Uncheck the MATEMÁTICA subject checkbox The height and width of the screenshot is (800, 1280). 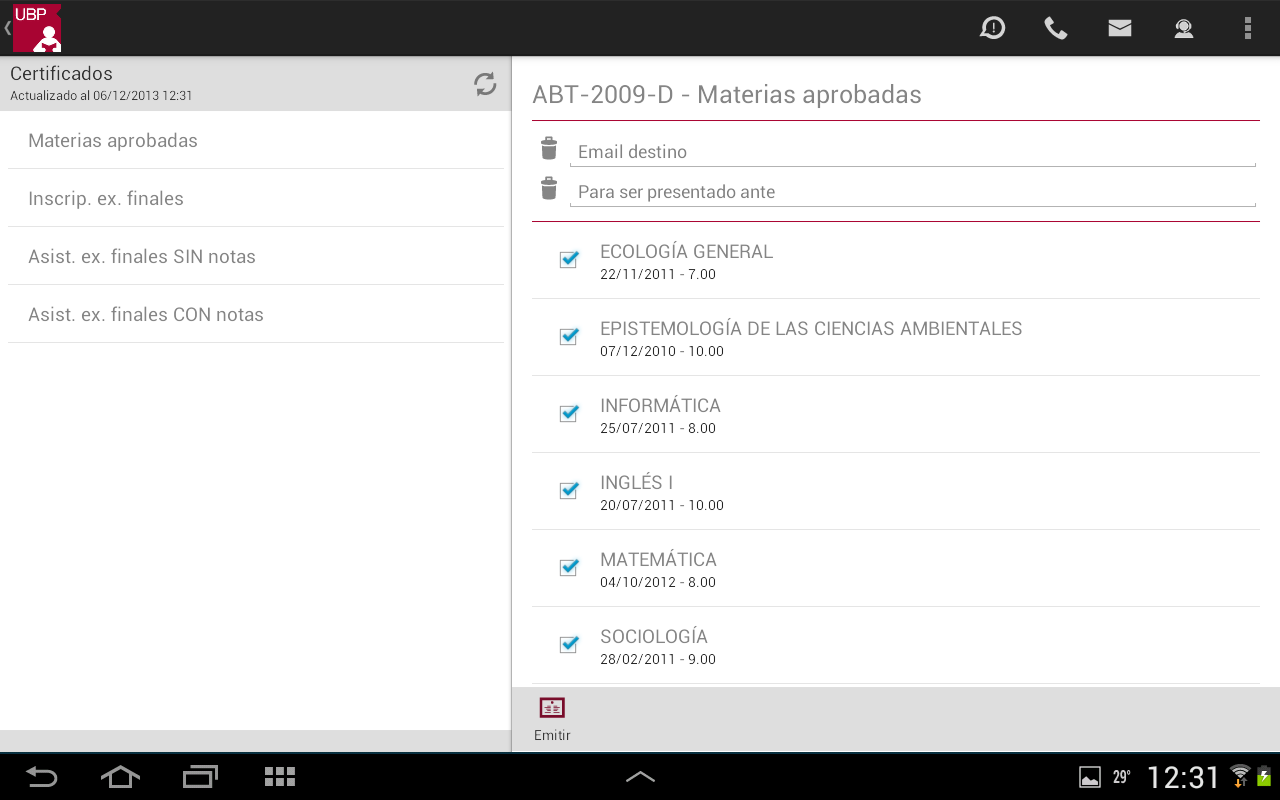pos(569,568)
